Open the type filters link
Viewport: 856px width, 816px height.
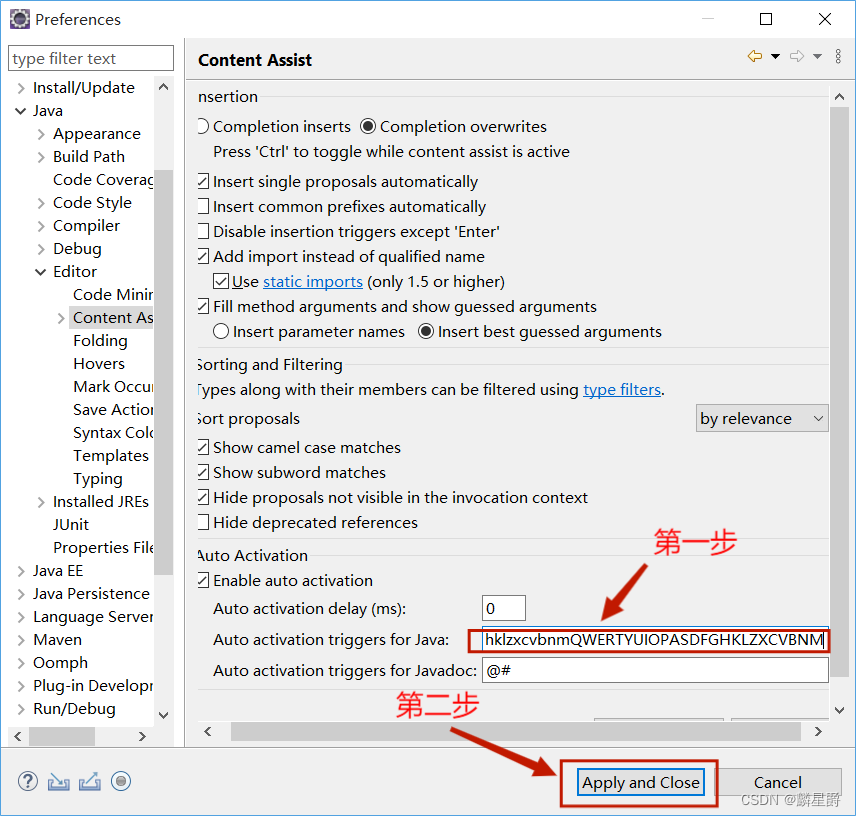(x=622, y=390)
